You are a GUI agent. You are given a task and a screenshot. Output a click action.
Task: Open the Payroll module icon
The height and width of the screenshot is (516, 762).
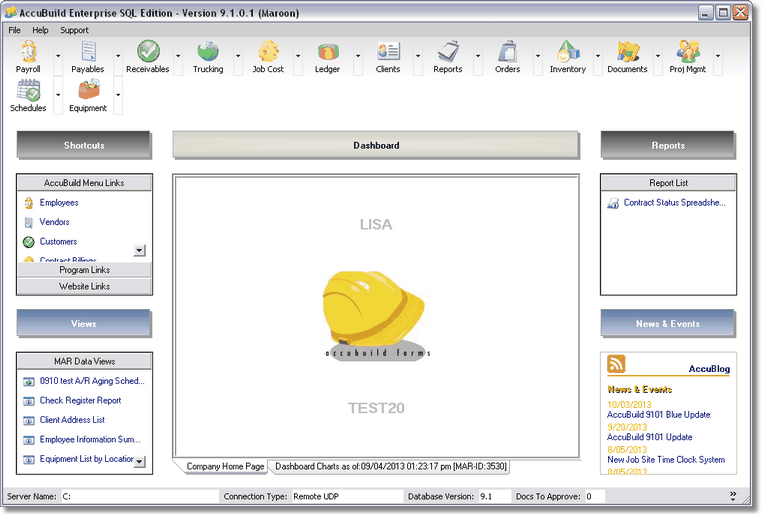tap(28, 52)
